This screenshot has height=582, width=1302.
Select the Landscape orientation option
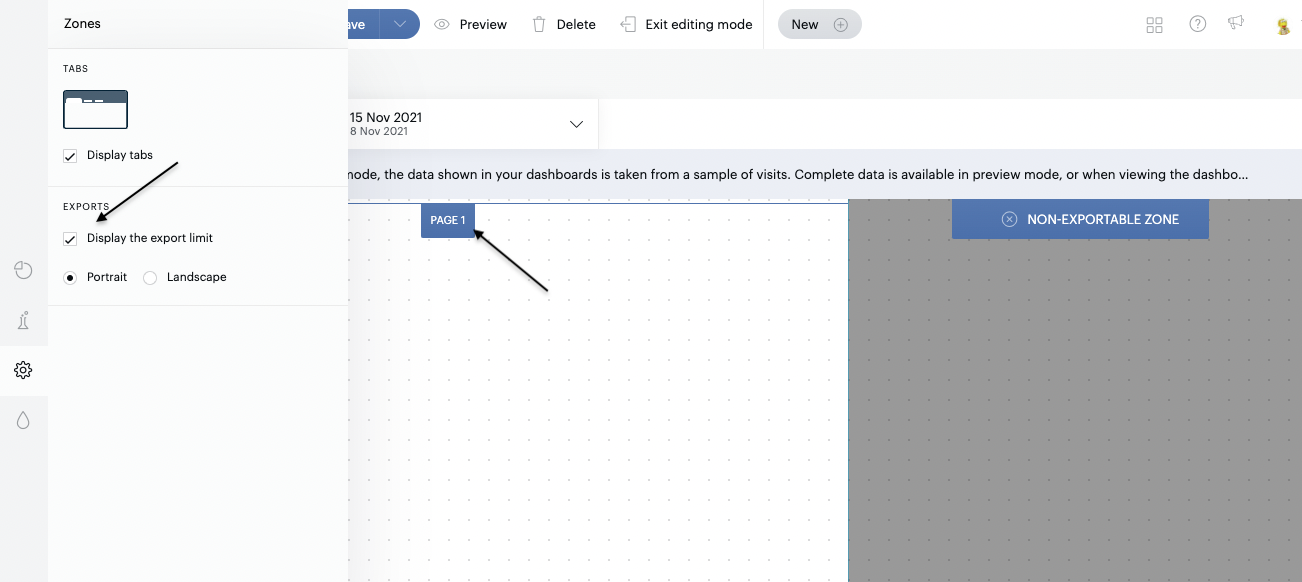150,278
